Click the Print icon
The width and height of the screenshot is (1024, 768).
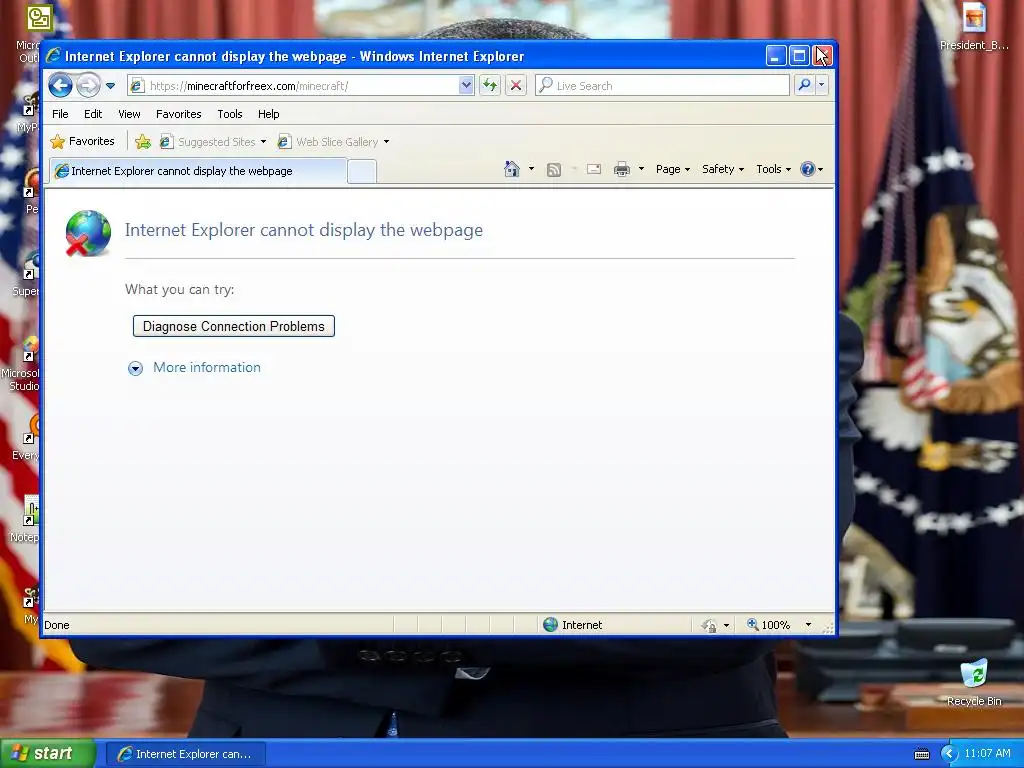622,170
